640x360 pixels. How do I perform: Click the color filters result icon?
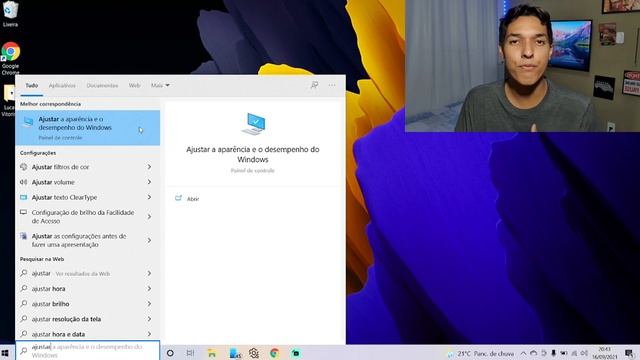(24, 167)
